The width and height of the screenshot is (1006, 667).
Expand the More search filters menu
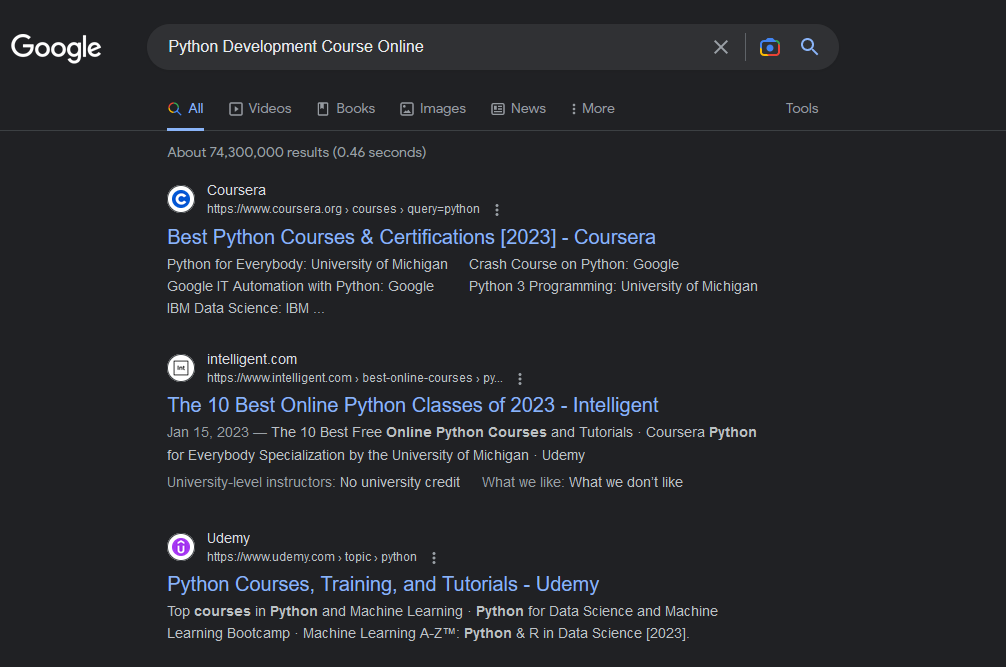[x=592, y=108]
